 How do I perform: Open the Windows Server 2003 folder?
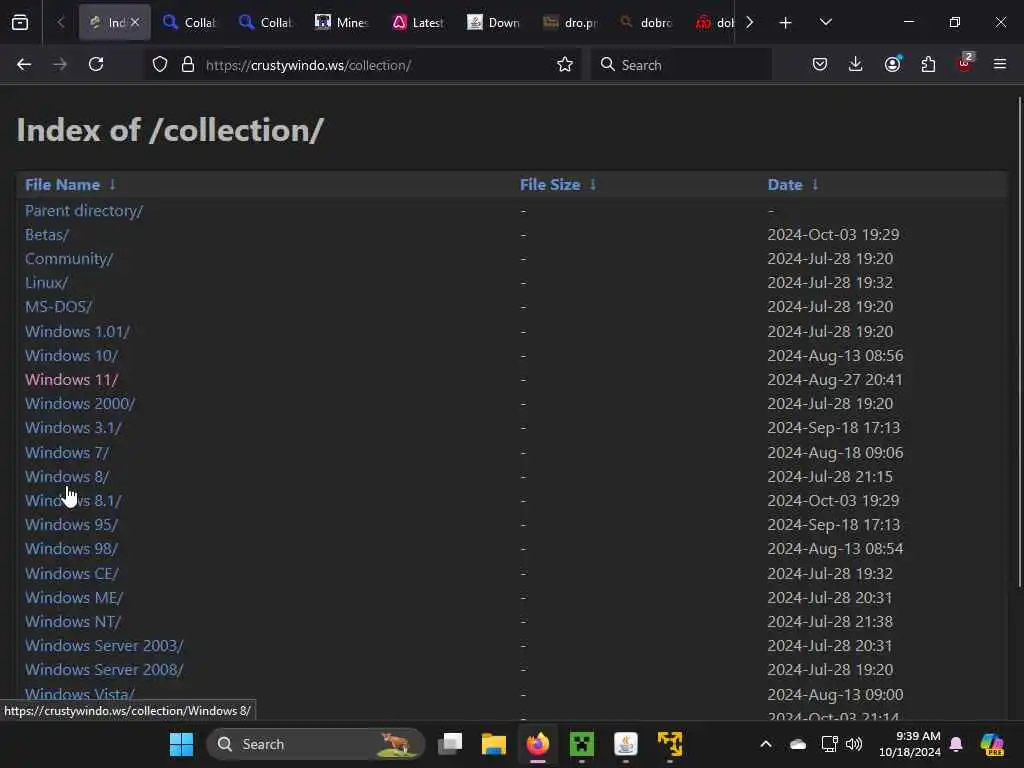(x=104, y=646)
